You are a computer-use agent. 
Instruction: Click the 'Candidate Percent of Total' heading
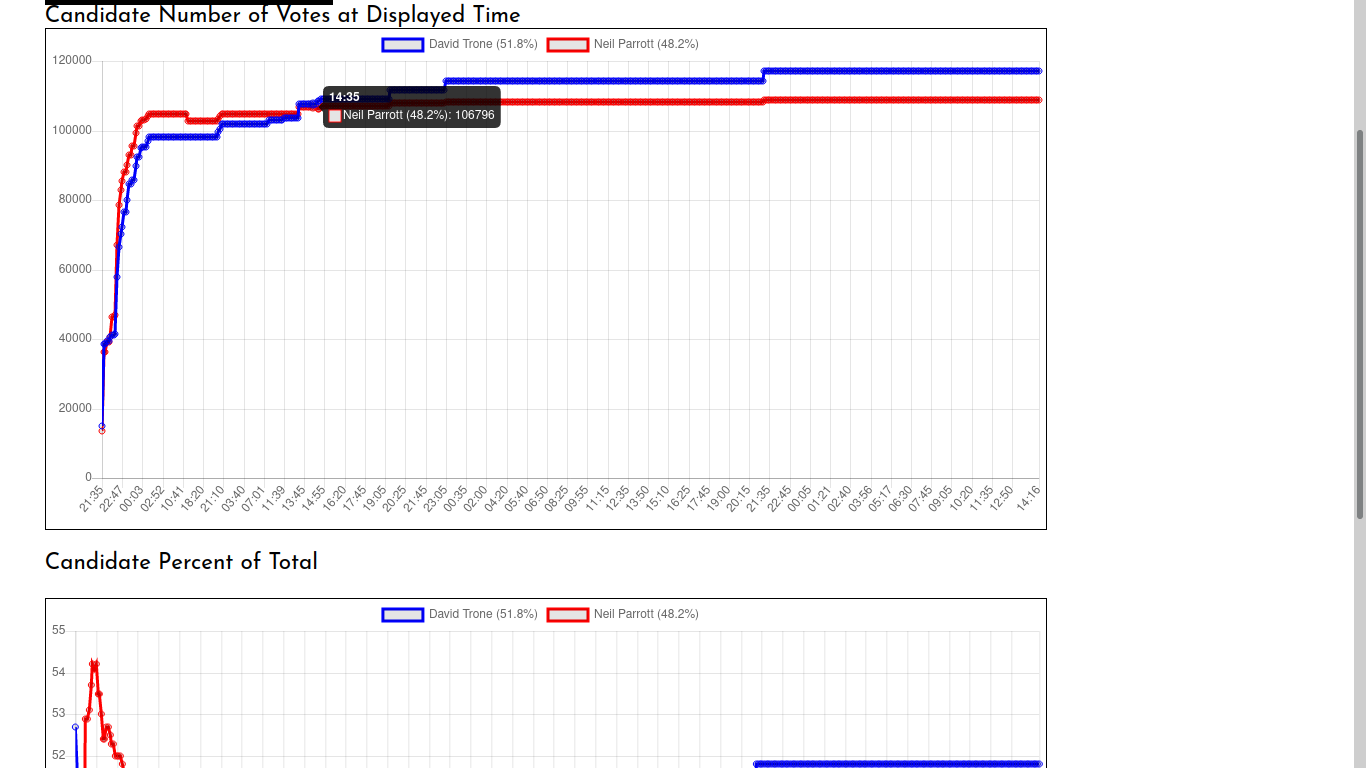181,561
